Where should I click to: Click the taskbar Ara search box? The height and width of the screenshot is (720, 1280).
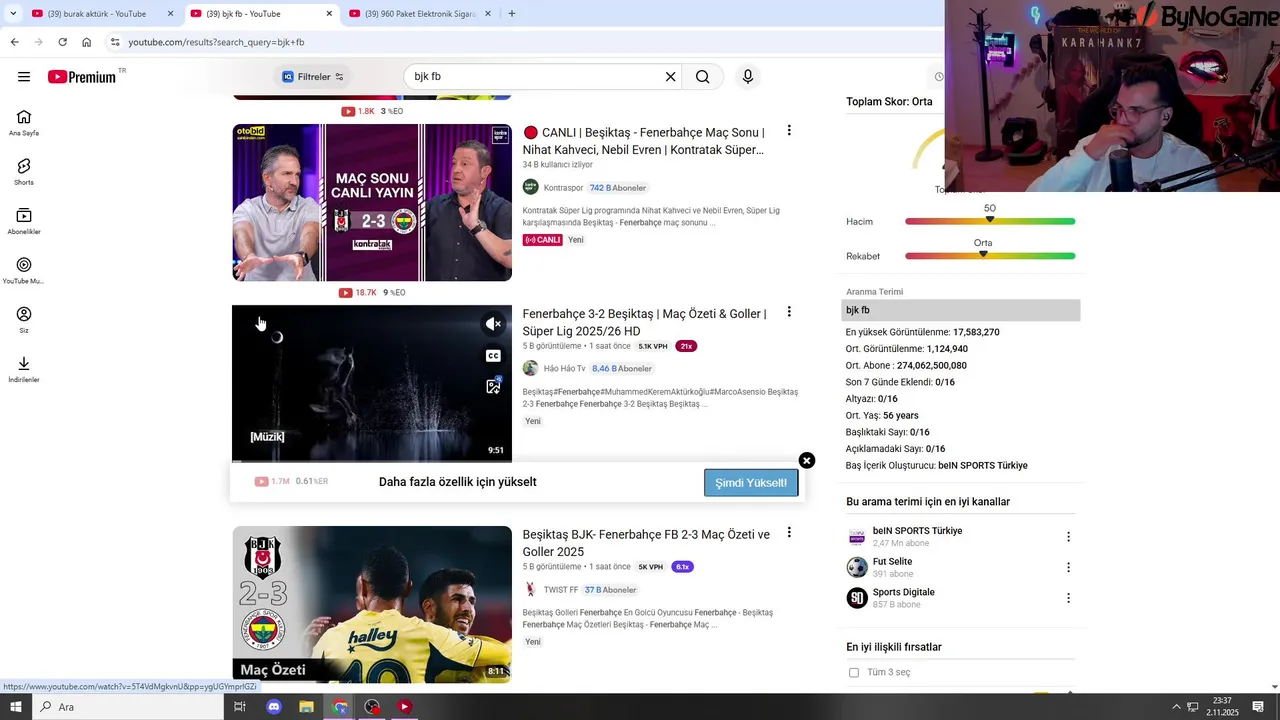click(128, 707)
